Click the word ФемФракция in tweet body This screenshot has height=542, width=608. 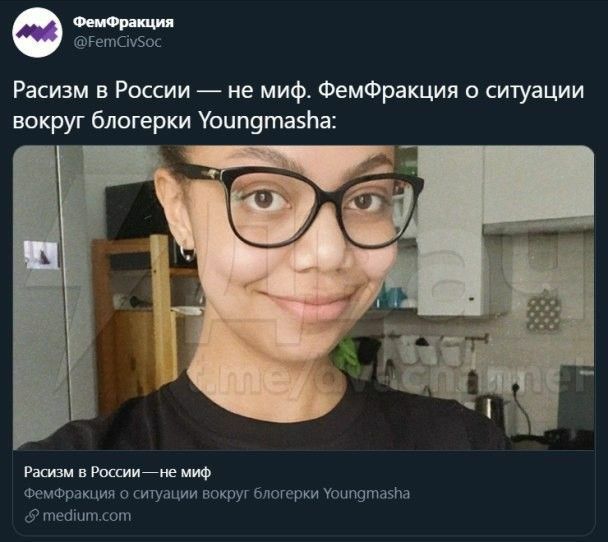(x=389, y=90)
